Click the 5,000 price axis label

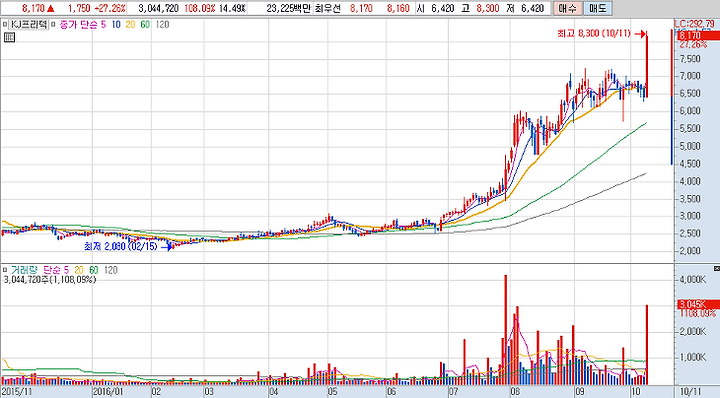click(690, 146)
